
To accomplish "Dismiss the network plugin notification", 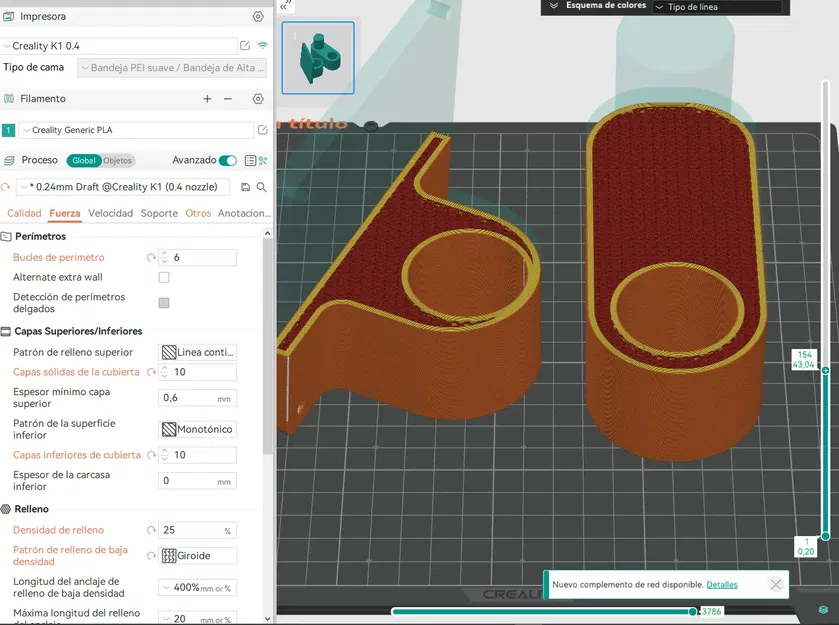I will (x=775, y=584).
